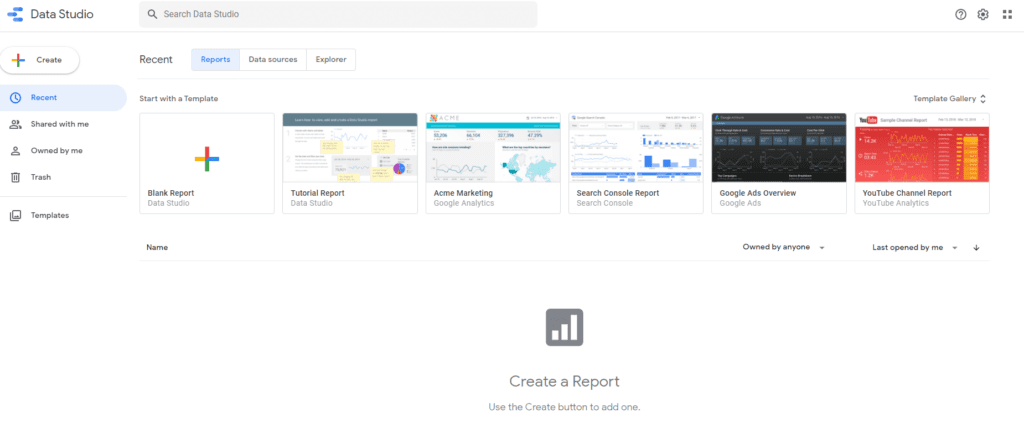Open Owned by me in sidebar
This screenshot has height=428, width=1024.
tap(56, 151)
